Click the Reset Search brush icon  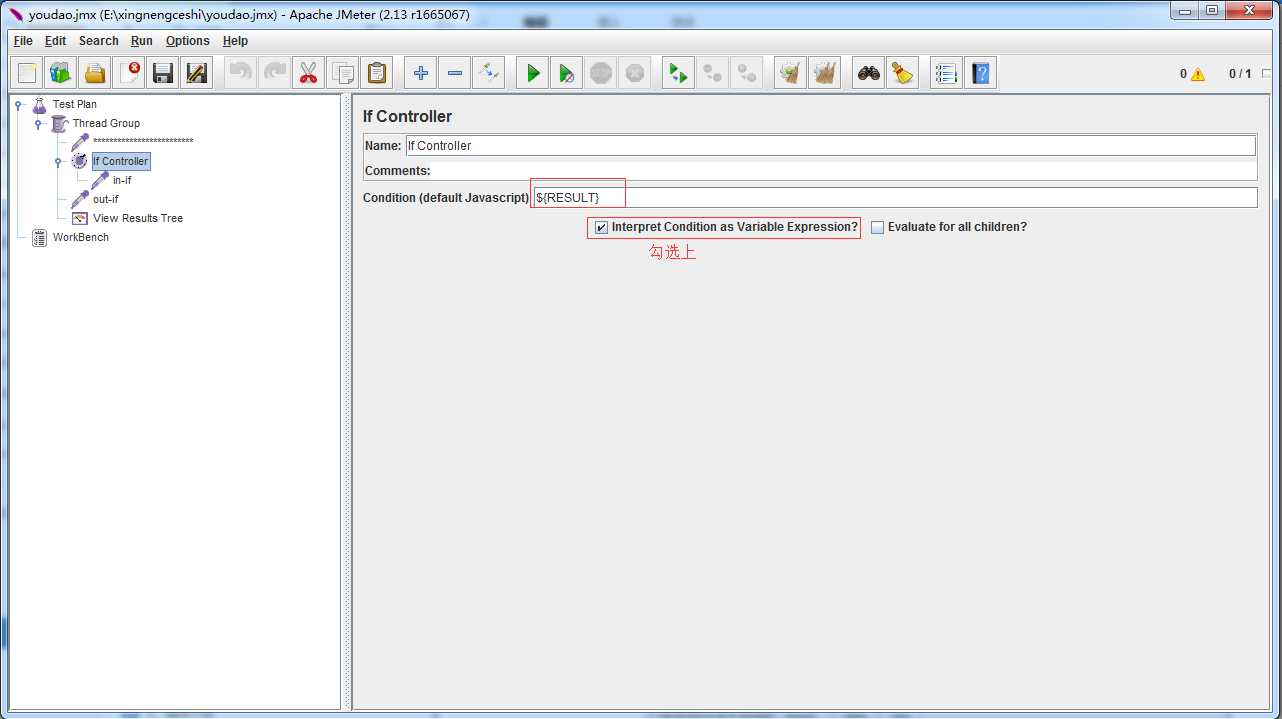tap(903, 73)
